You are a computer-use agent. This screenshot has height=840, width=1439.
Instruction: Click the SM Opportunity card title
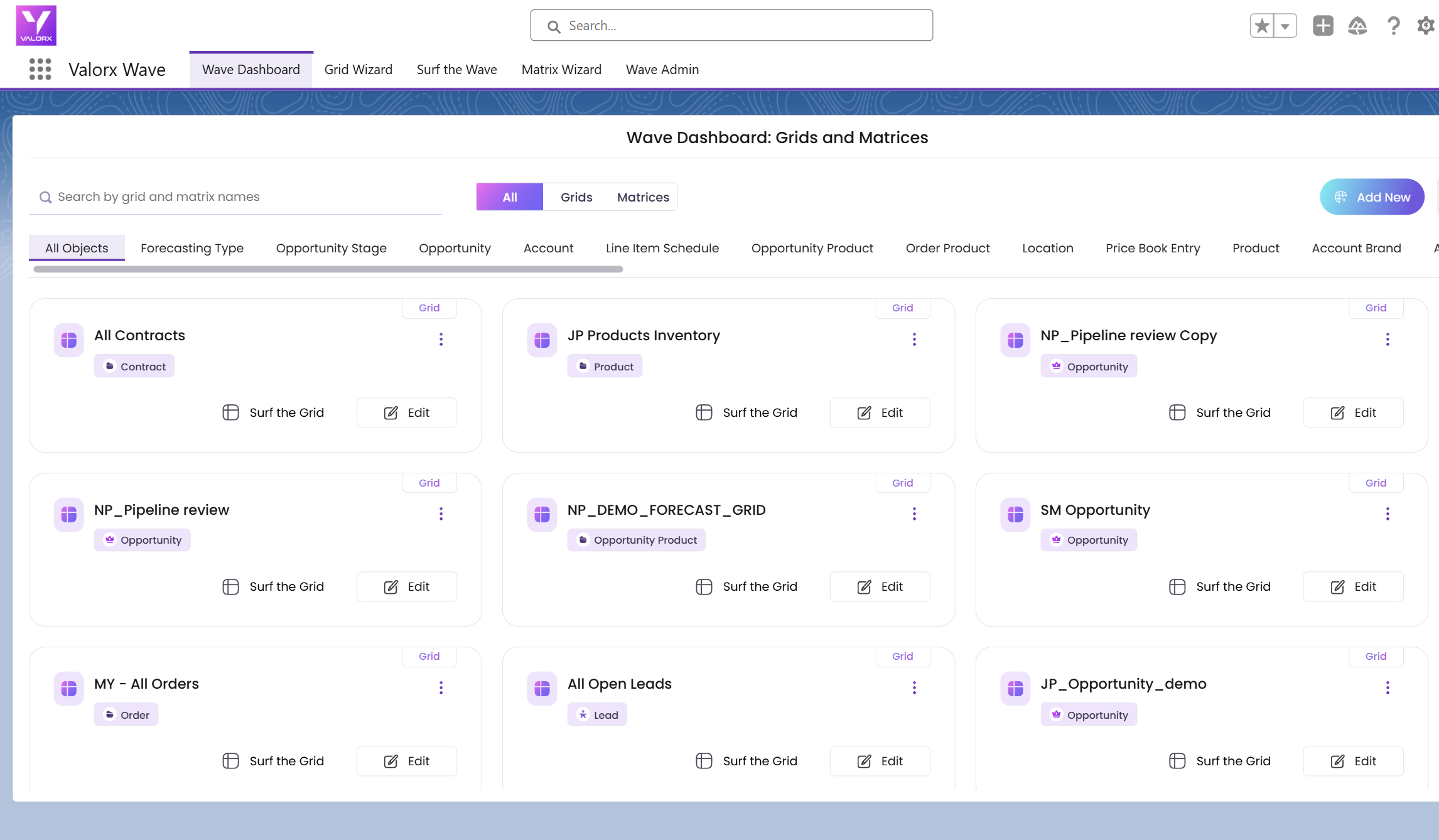pyautogui.click(x=1096, y=510)
